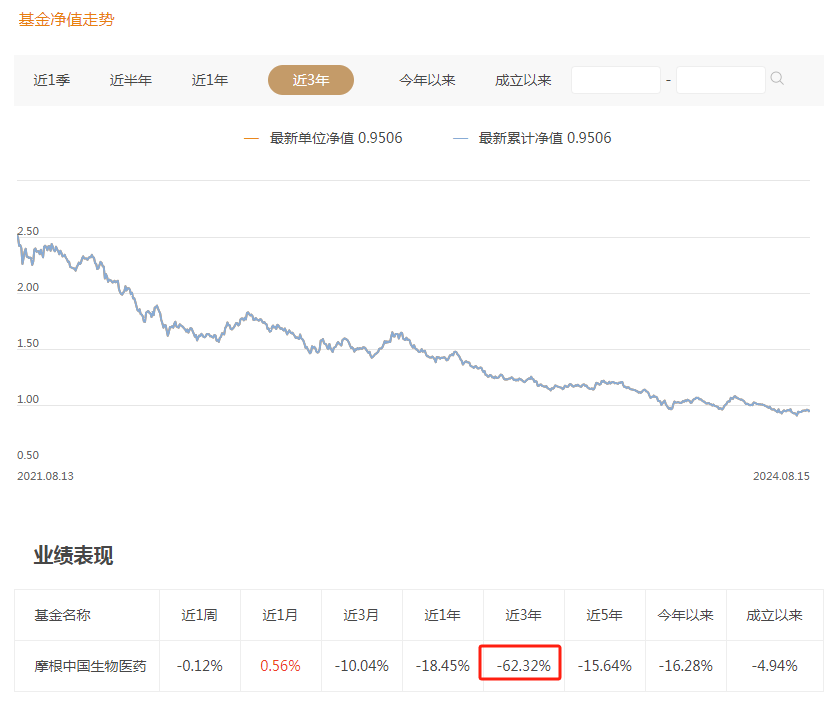Click the blue cumulative NAV legend marker
Image resolution: width=837 pixels, height=710 pixels.
[460, 139]
